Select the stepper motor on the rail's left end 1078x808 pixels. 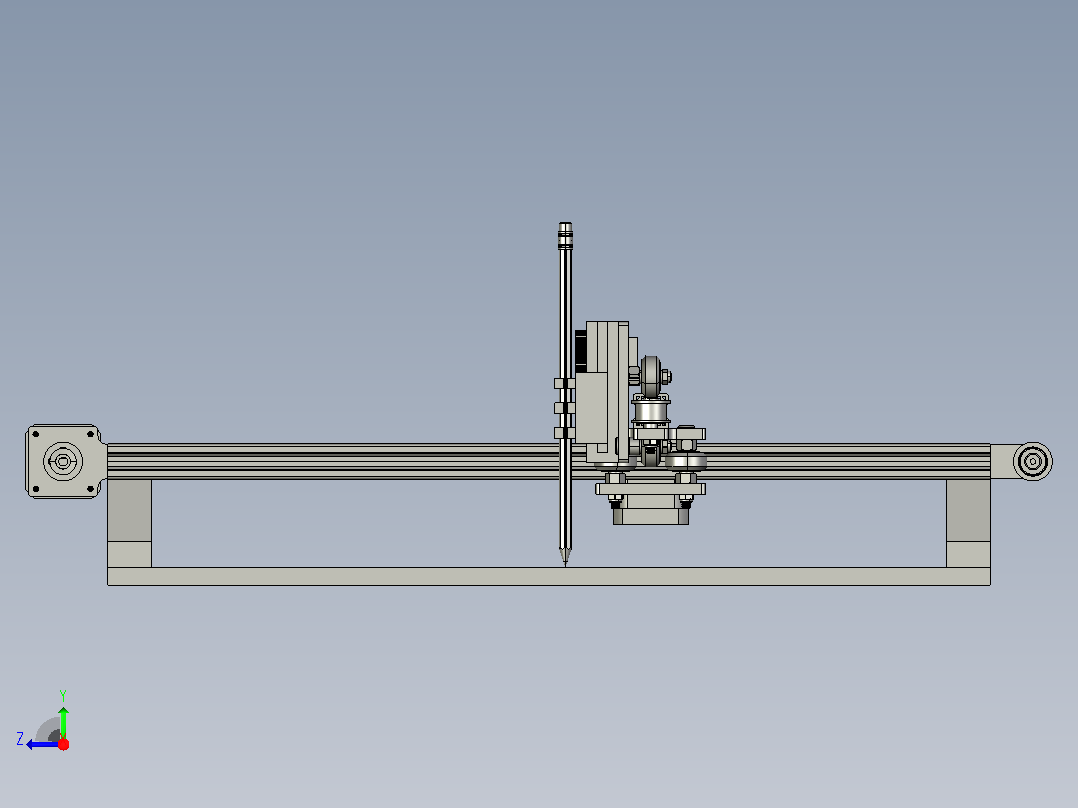[x=64, y=461]
